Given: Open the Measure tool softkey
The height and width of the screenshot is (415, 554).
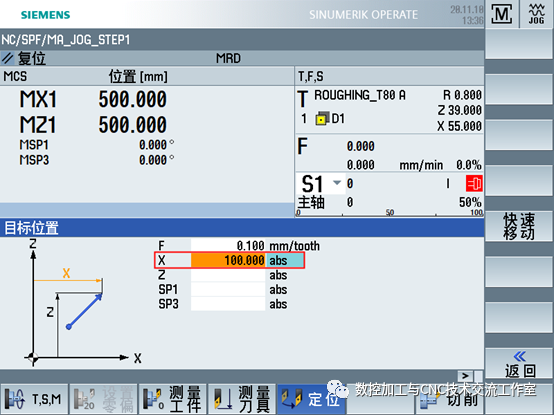Looking at the screenshot, I should (242, 399).
